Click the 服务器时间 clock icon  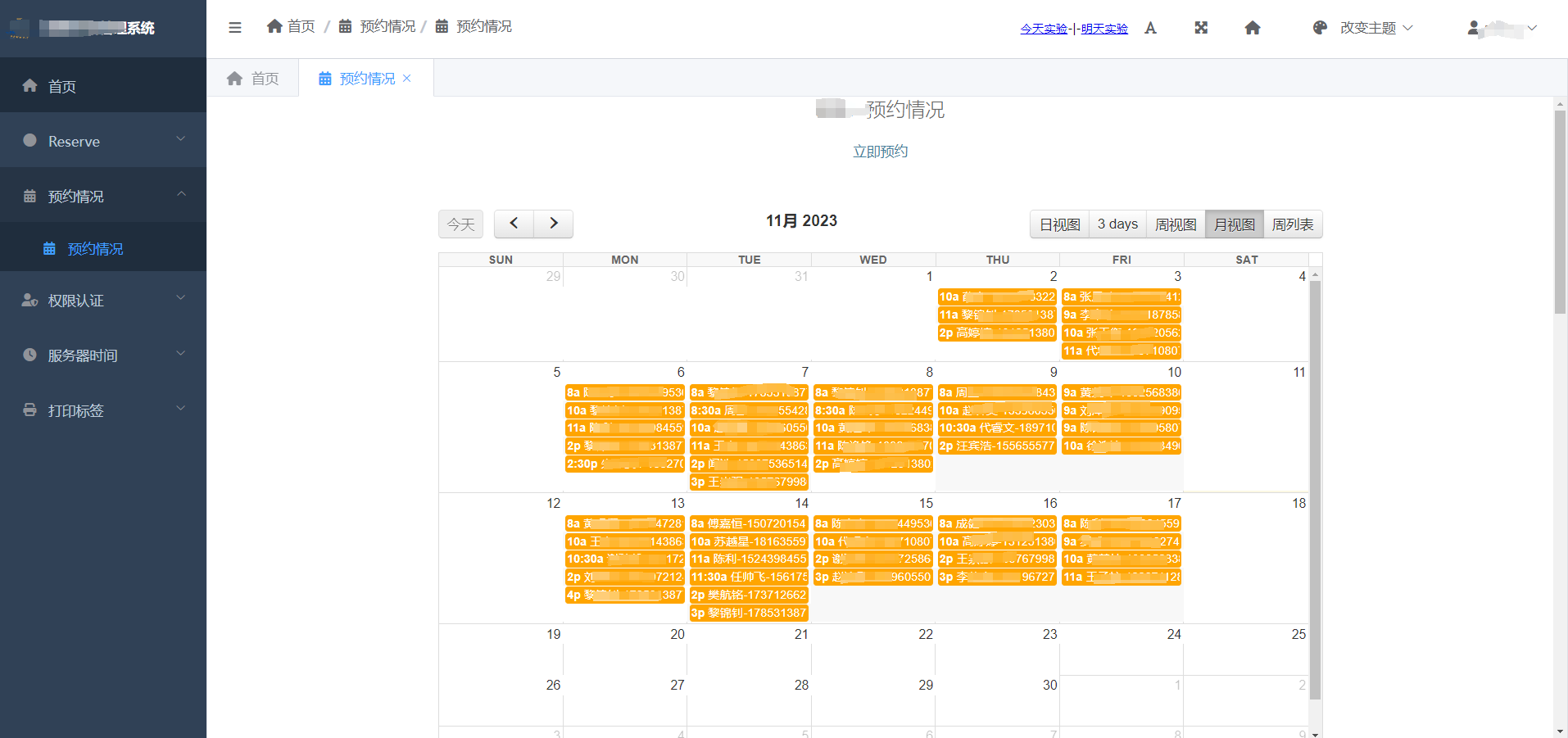pyautogui.click(x=30, y=355)
